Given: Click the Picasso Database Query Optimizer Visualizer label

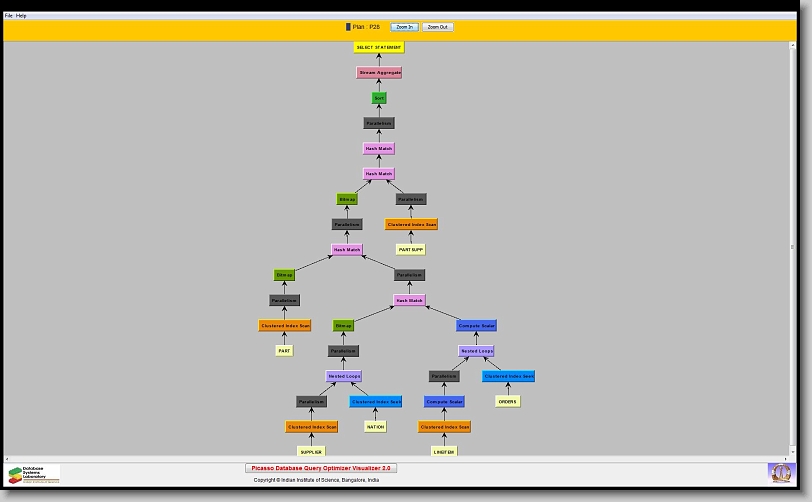Looking at the screenshot, I should click(x=321, y=467).
